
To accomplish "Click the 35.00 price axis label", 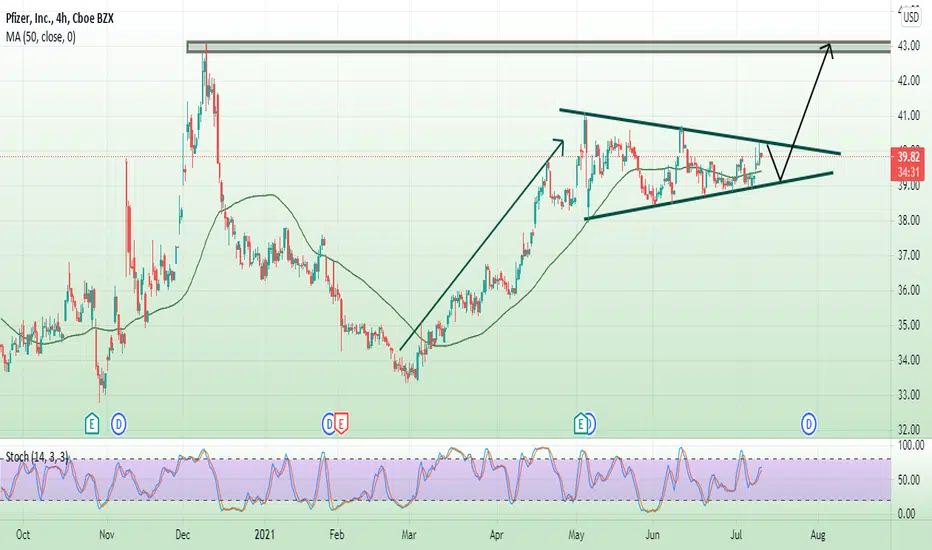I will 909,325.
